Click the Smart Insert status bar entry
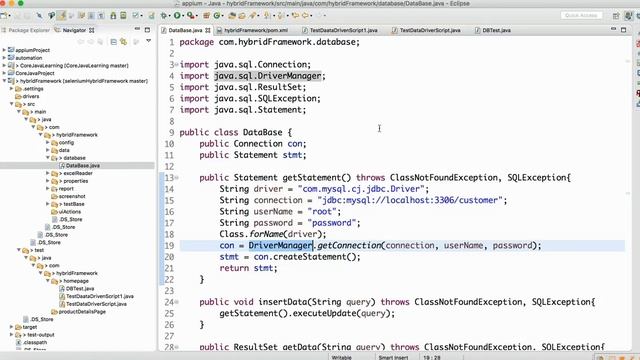 (x=393, y=357)
